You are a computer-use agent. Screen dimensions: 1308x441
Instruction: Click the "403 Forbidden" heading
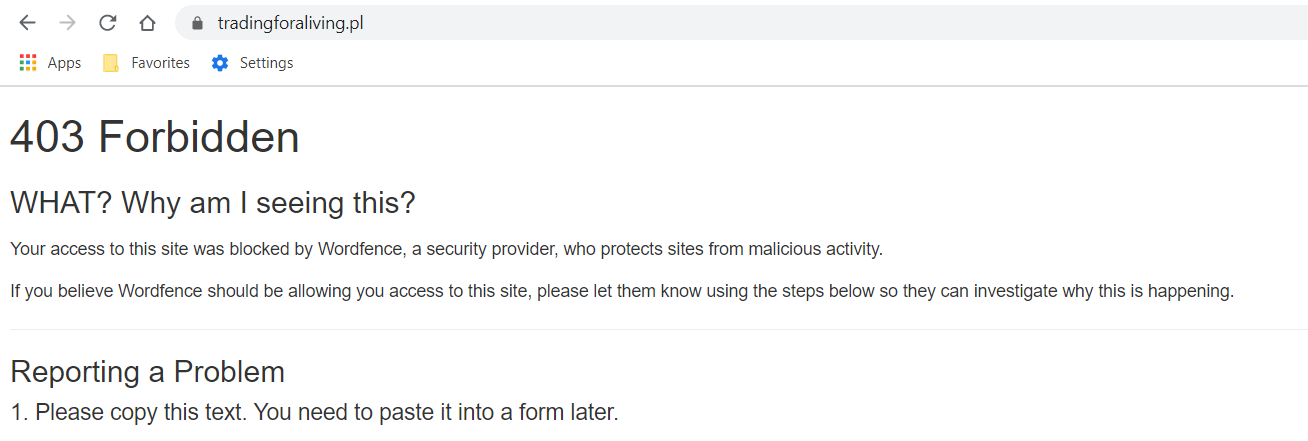[155, 137]
